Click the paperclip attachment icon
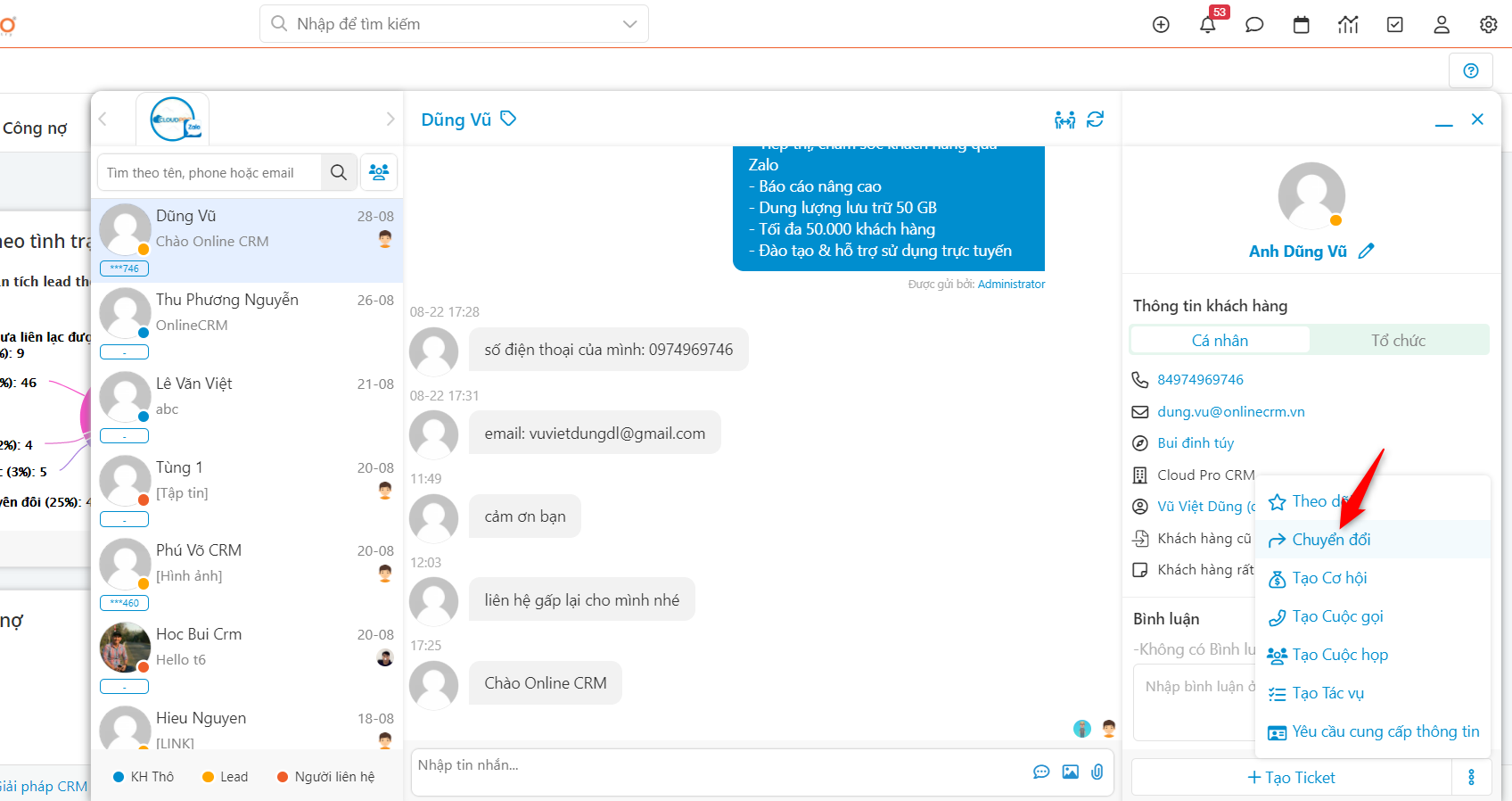This screenshot has height=801, width=1512. [1097, 772]
